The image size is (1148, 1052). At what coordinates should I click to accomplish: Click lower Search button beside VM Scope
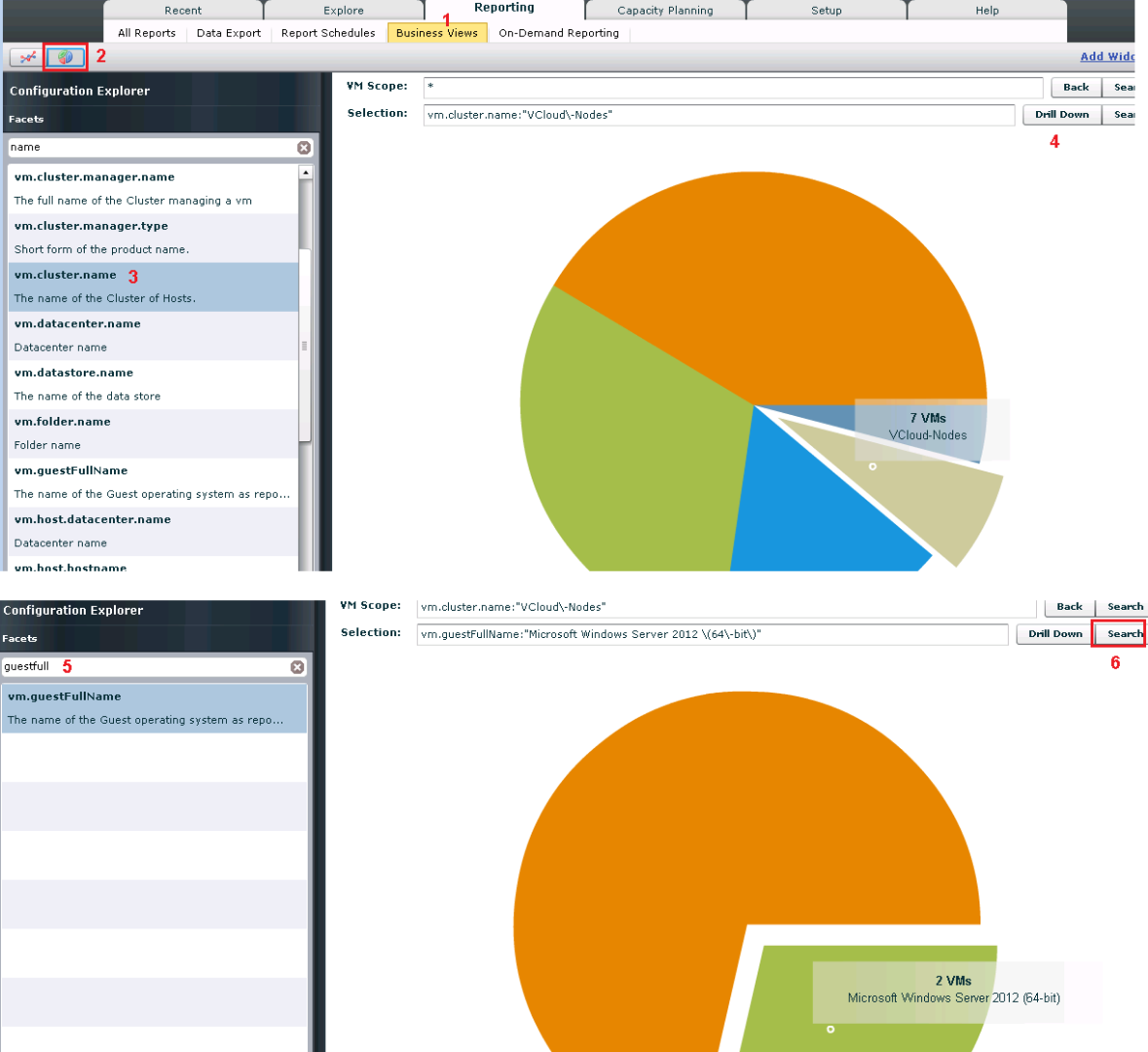1121,607
